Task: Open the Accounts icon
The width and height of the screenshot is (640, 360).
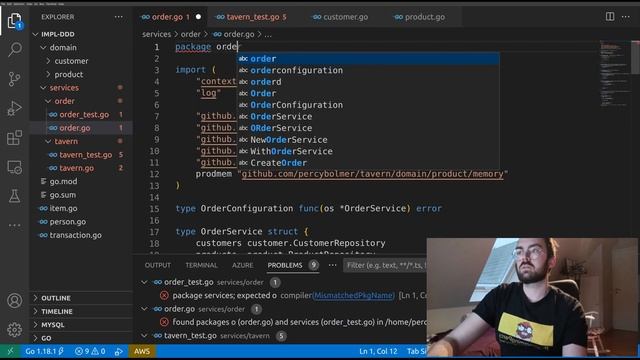Action: click(x=15, y=300)
